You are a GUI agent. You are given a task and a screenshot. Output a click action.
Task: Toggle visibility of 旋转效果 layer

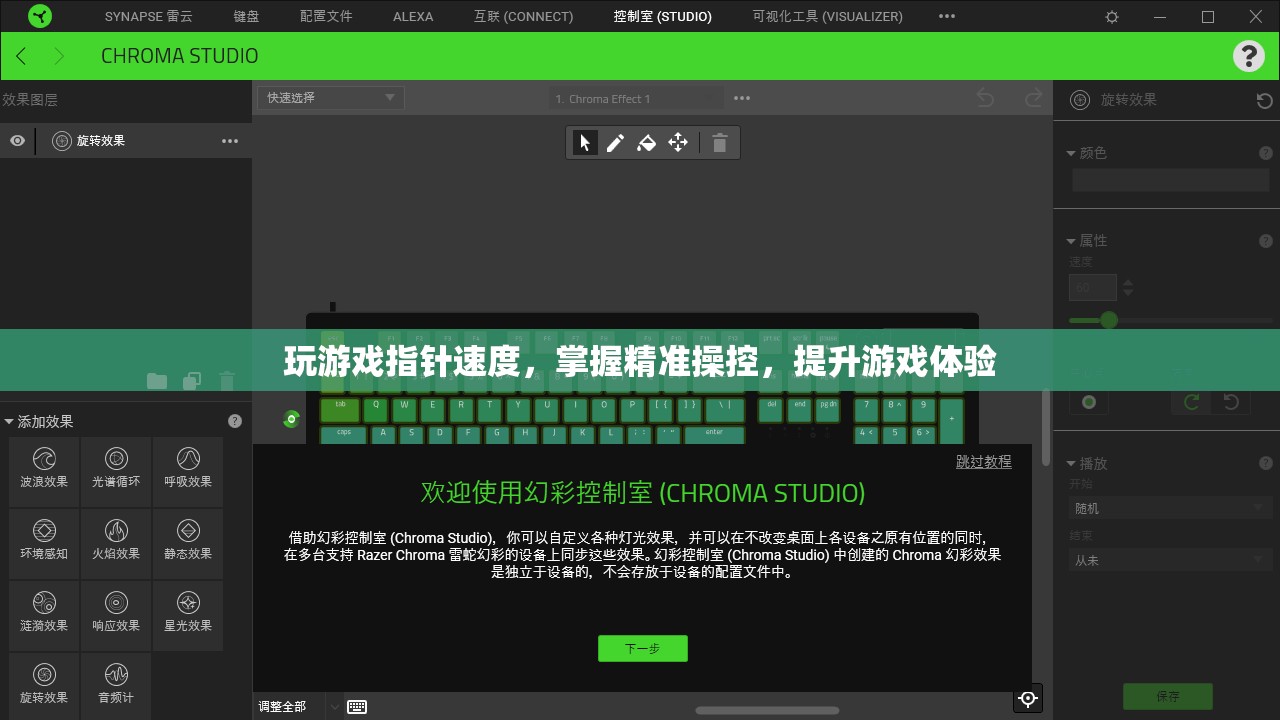pos(17,141)
